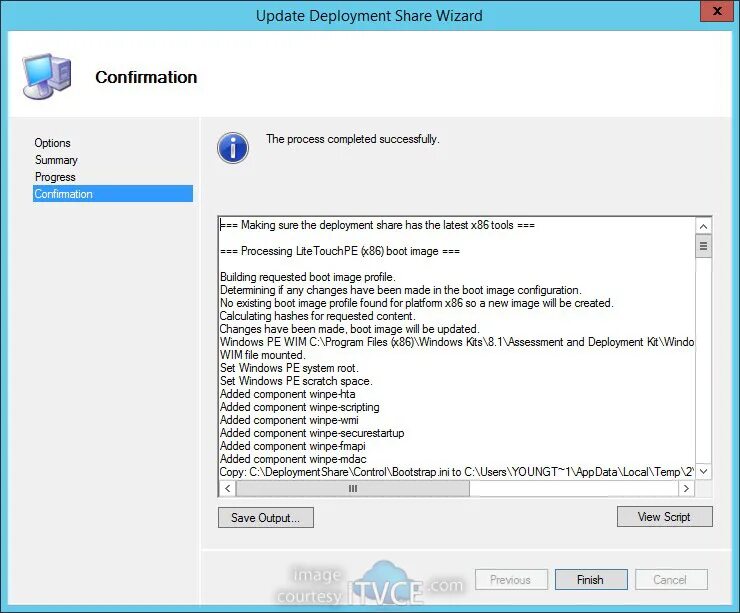Click line 'Set Windows PE system root.'
This screenshot has width=740, height=613.
point(289,368)
